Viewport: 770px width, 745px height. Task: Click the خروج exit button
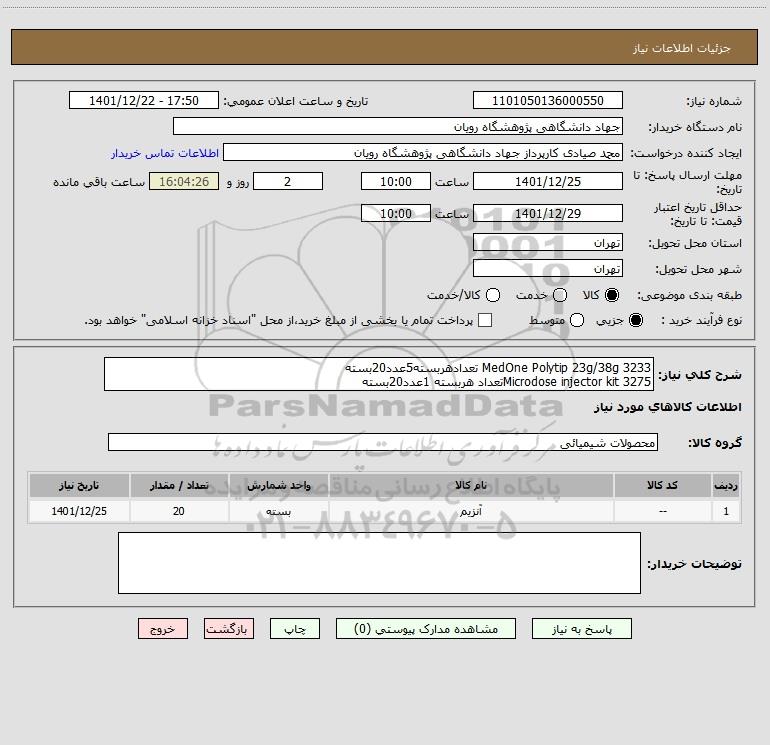pos(163,629)
